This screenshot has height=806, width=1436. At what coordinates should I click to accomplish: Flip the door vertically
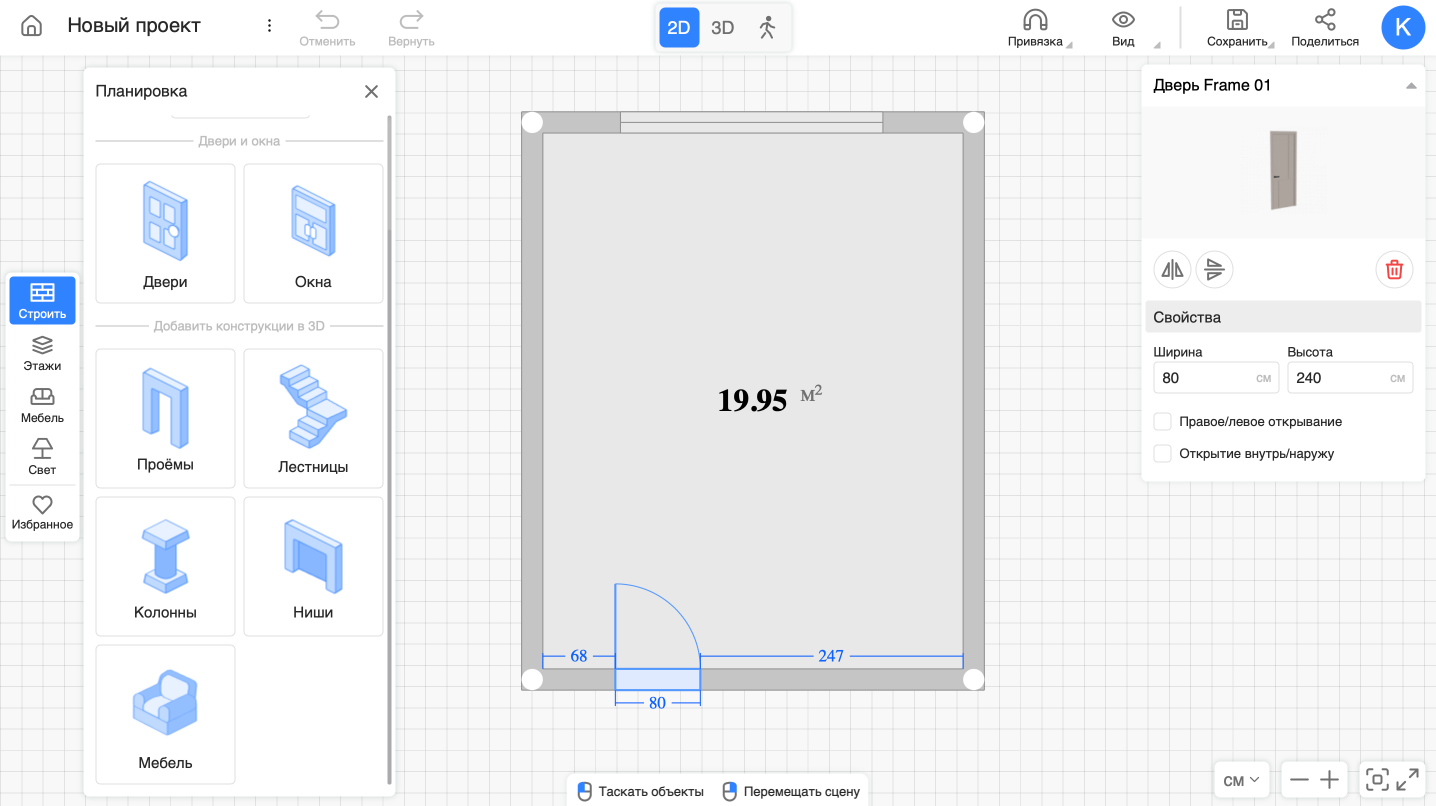pyautogui.click(x=1214, y=269)
